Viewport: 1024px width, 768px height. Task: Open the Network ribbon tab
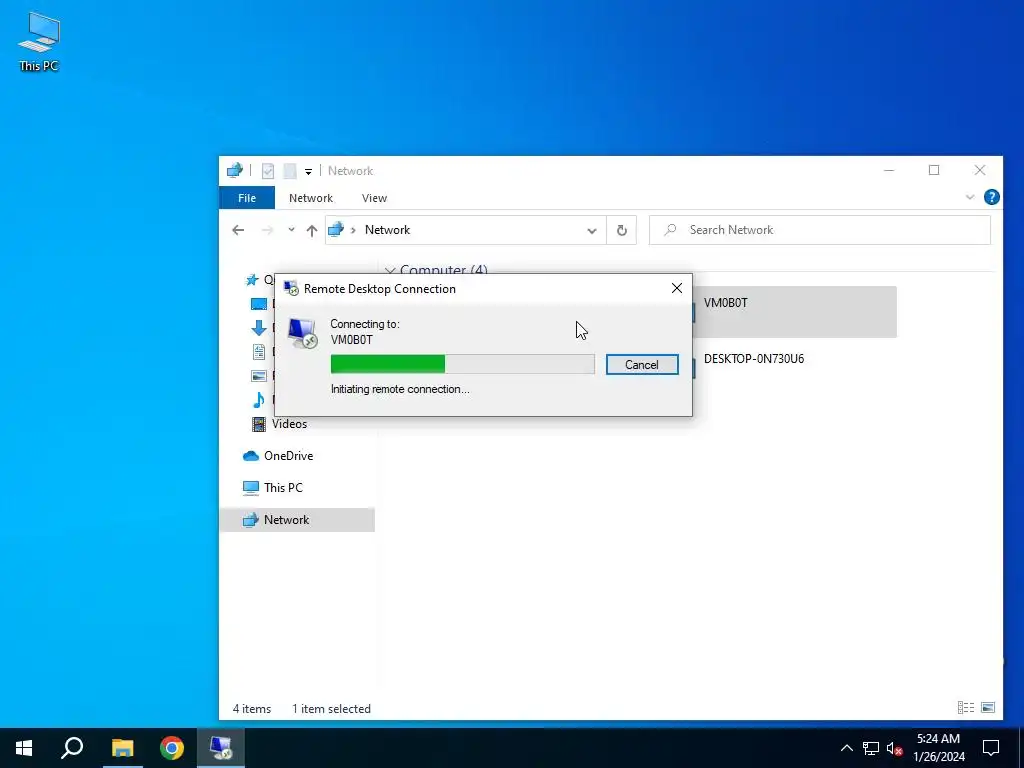[311, 198]
